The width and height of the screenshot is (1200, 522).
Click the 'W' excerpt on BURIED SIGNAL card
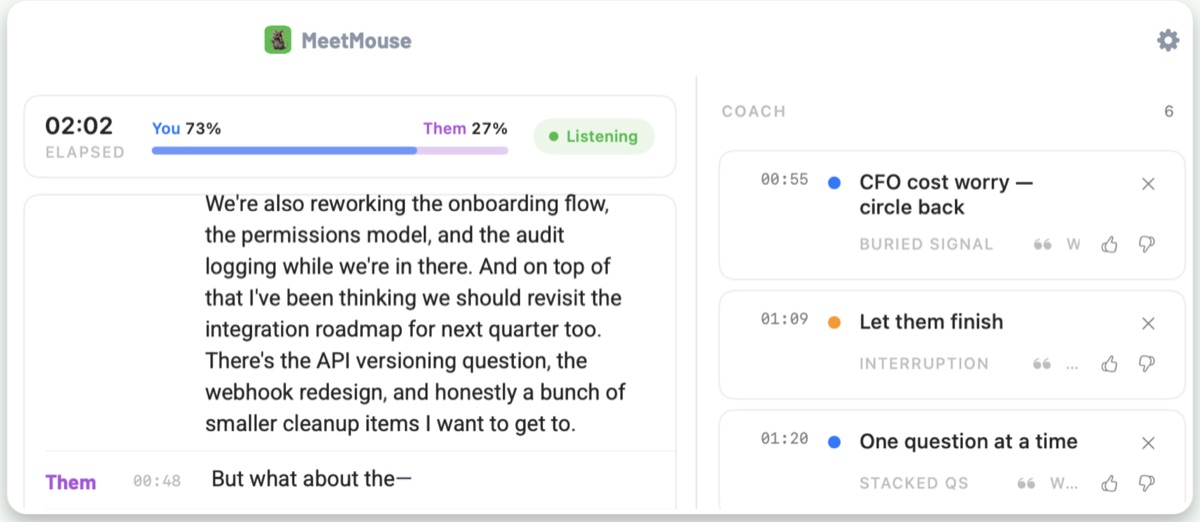click(x=1074, y=244)
